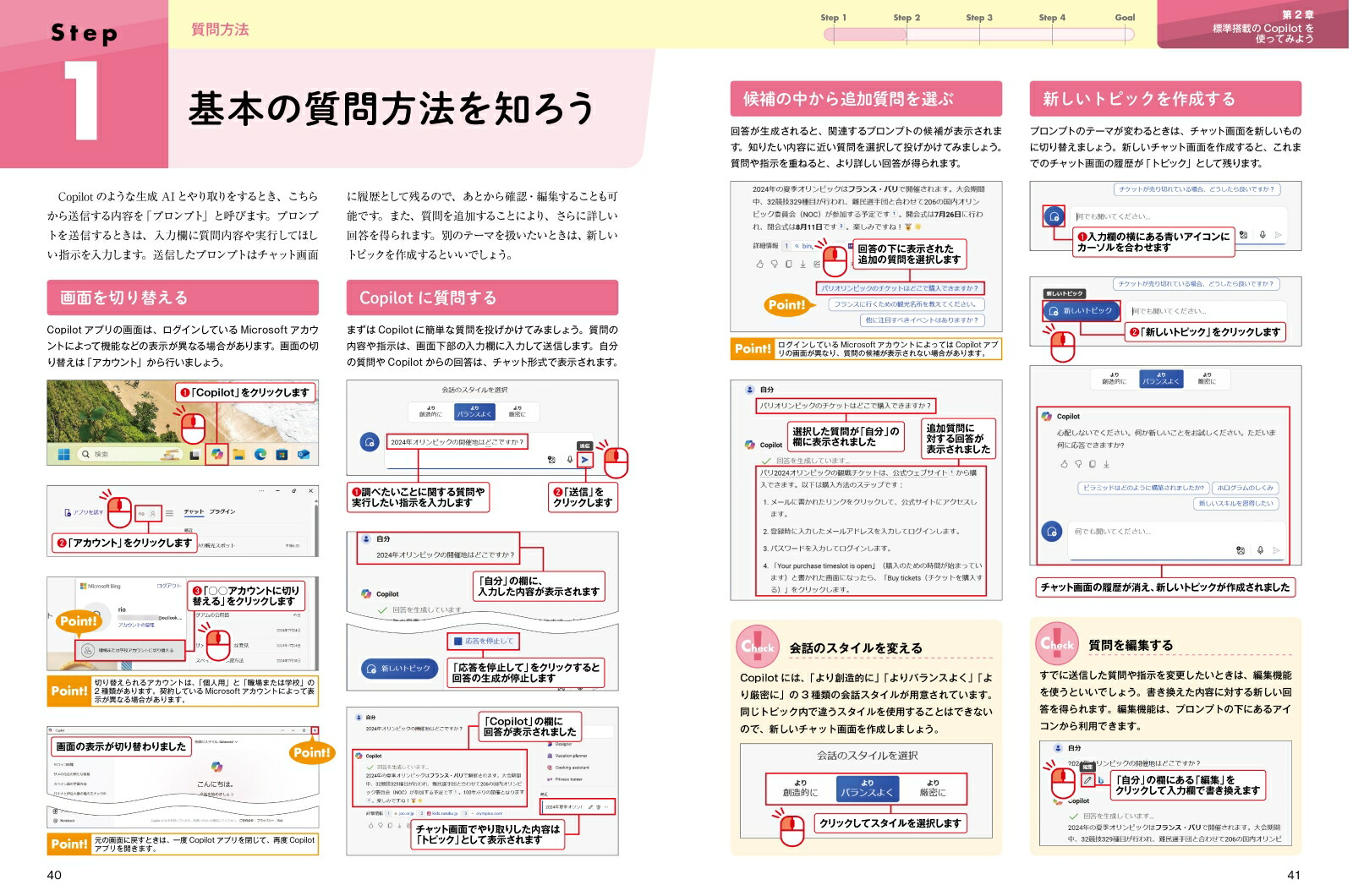Screen dimensions: 1353x896
Task: Click the microphone icon in the bottom-right chat input
Action: coord(1260,550)
